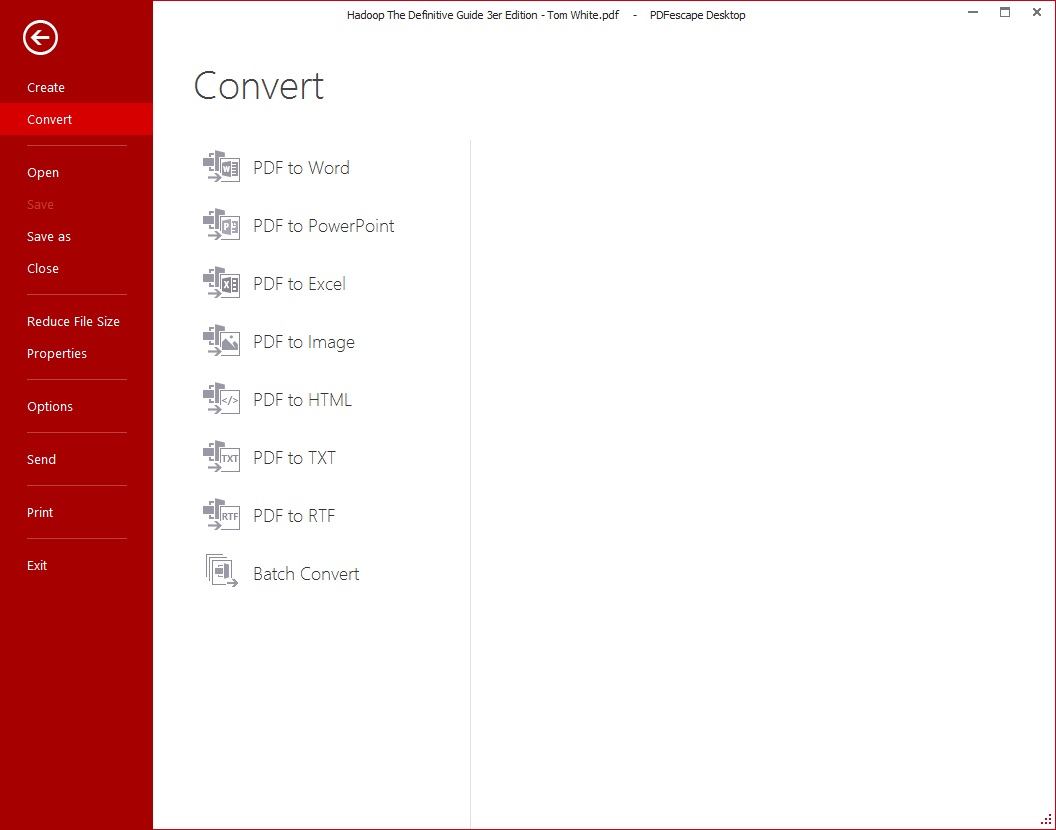Close the PDFescape Desktop window
1056x830 pixels.
click(1037, 12)
